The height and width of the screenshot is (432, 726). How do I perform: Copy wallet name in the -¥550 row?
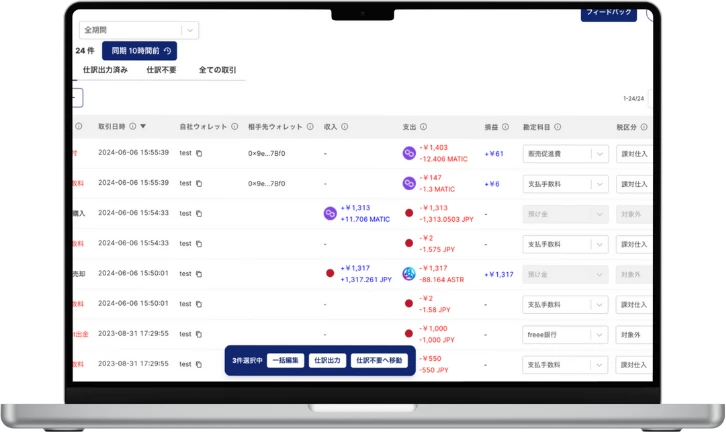pos(199,364)
